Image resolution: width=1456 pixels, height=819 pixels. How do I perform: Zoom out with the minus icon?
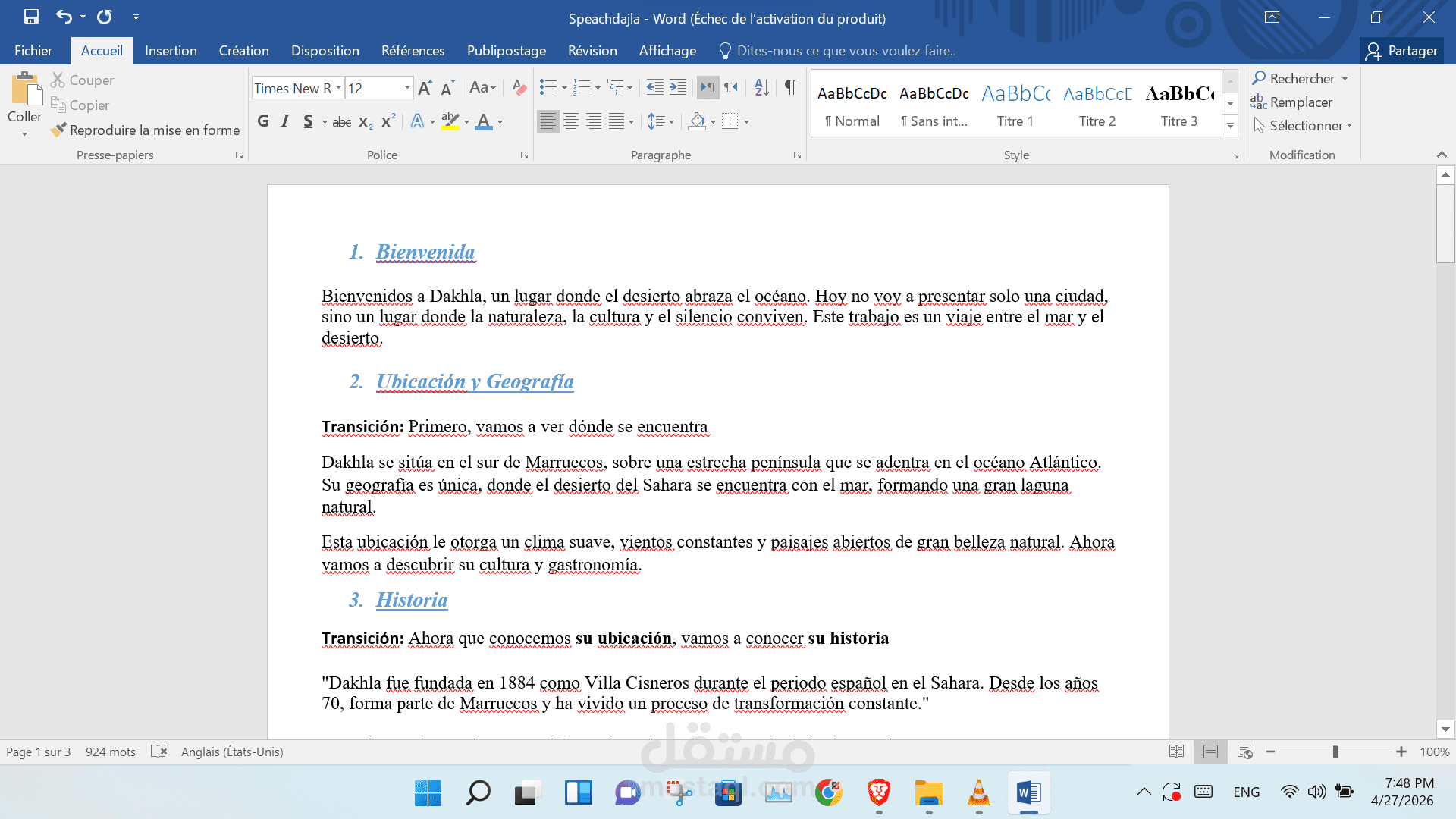(1271, 752)
